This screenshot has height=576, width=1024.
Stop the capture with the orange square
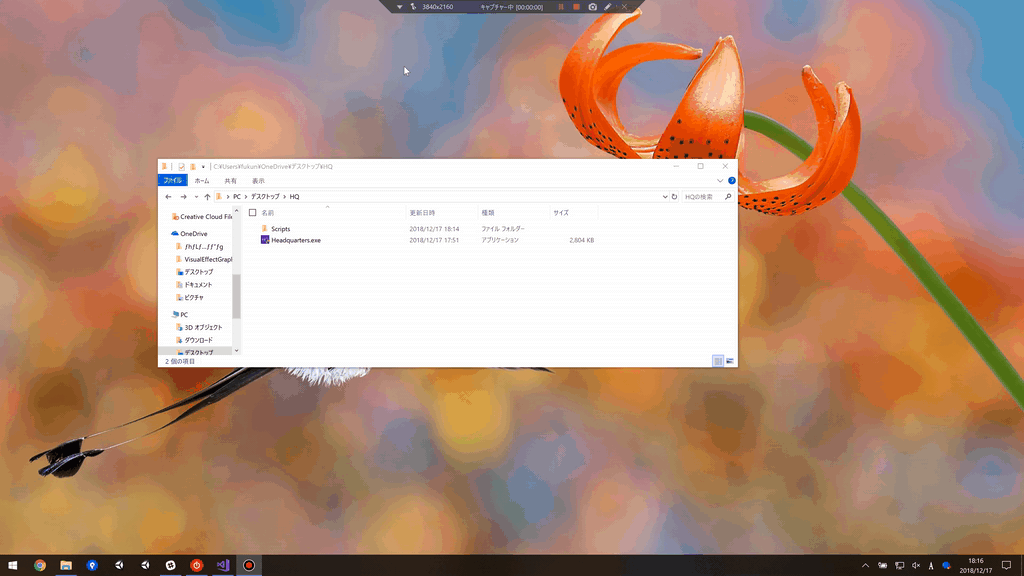pyautogui.click(x=576, y=7)
